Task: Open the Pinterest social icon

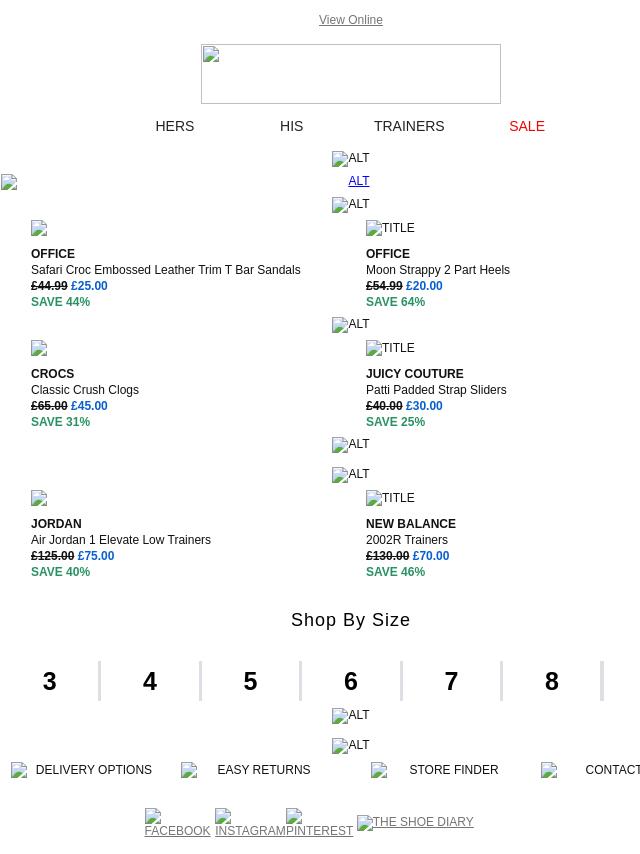Action: pyautogui.click(x=319, y=823)
